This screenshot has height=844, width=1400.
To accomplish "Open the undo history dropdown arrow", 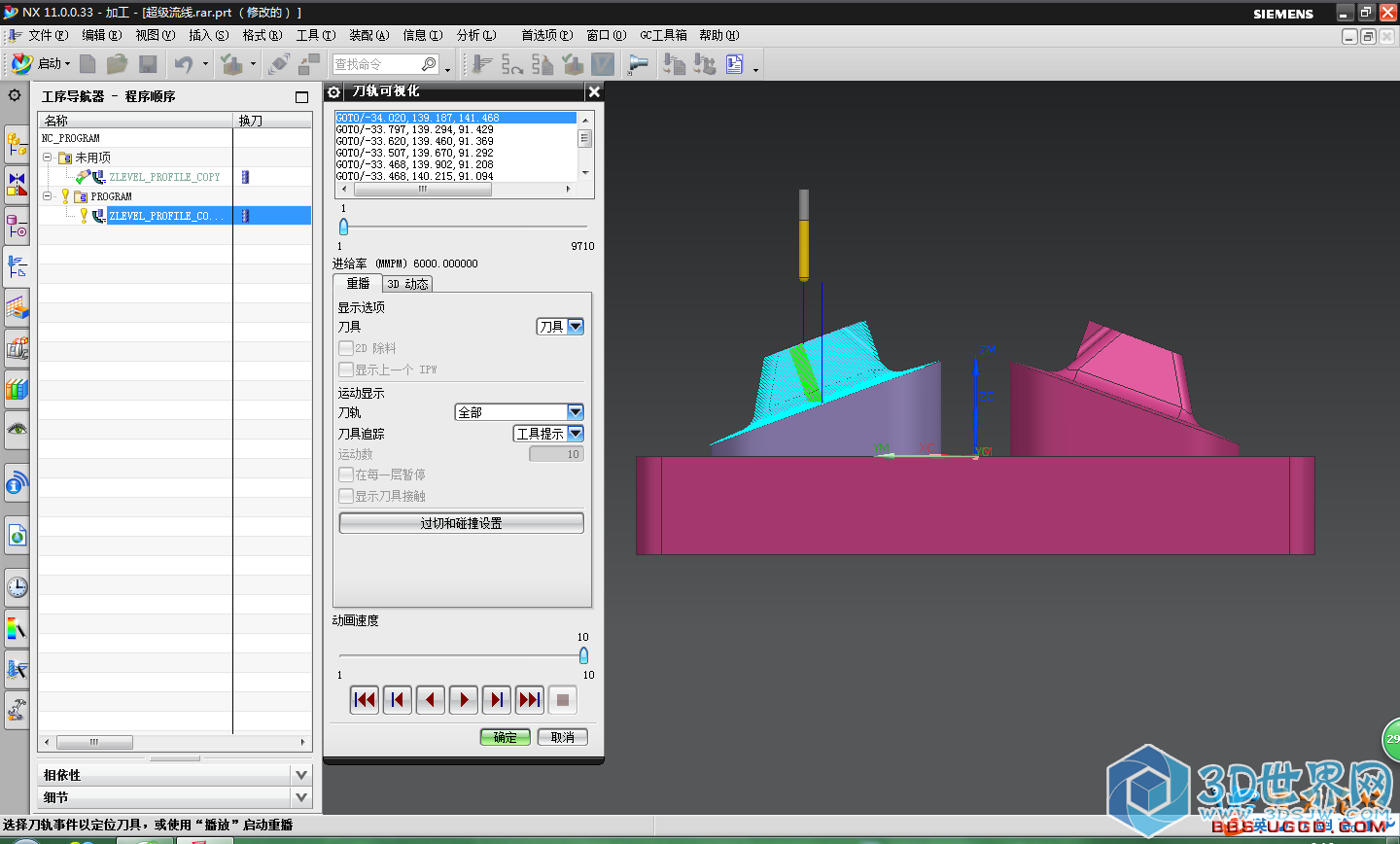I will pyautogui.click(x=205, y=64).
